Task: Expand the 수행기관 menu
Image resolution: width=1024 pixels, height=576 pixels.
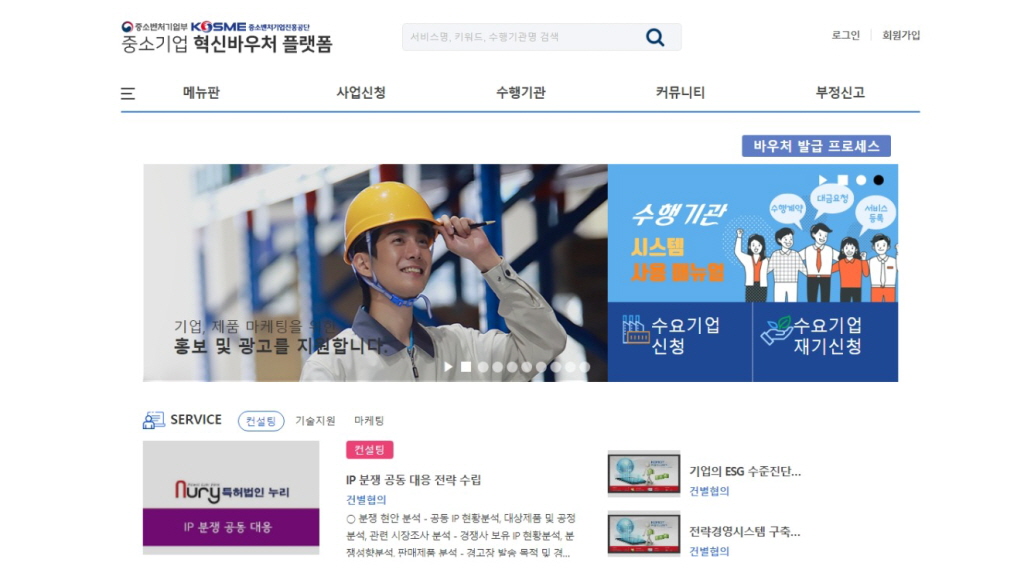Action: (520, 93)
